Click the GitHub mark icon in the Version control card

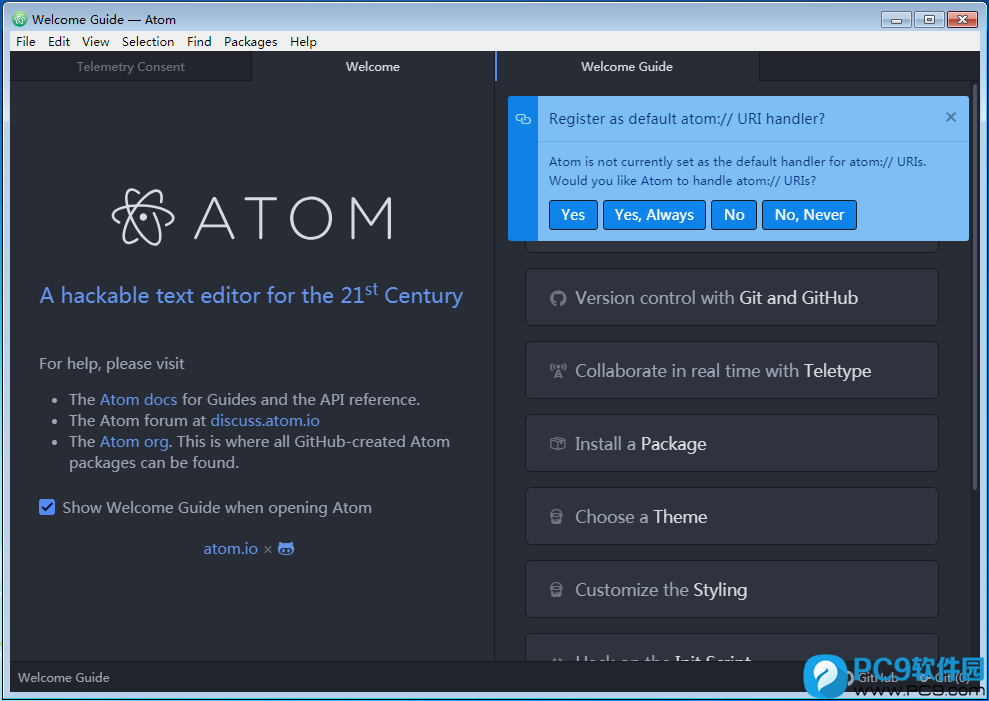click(558, 298)
